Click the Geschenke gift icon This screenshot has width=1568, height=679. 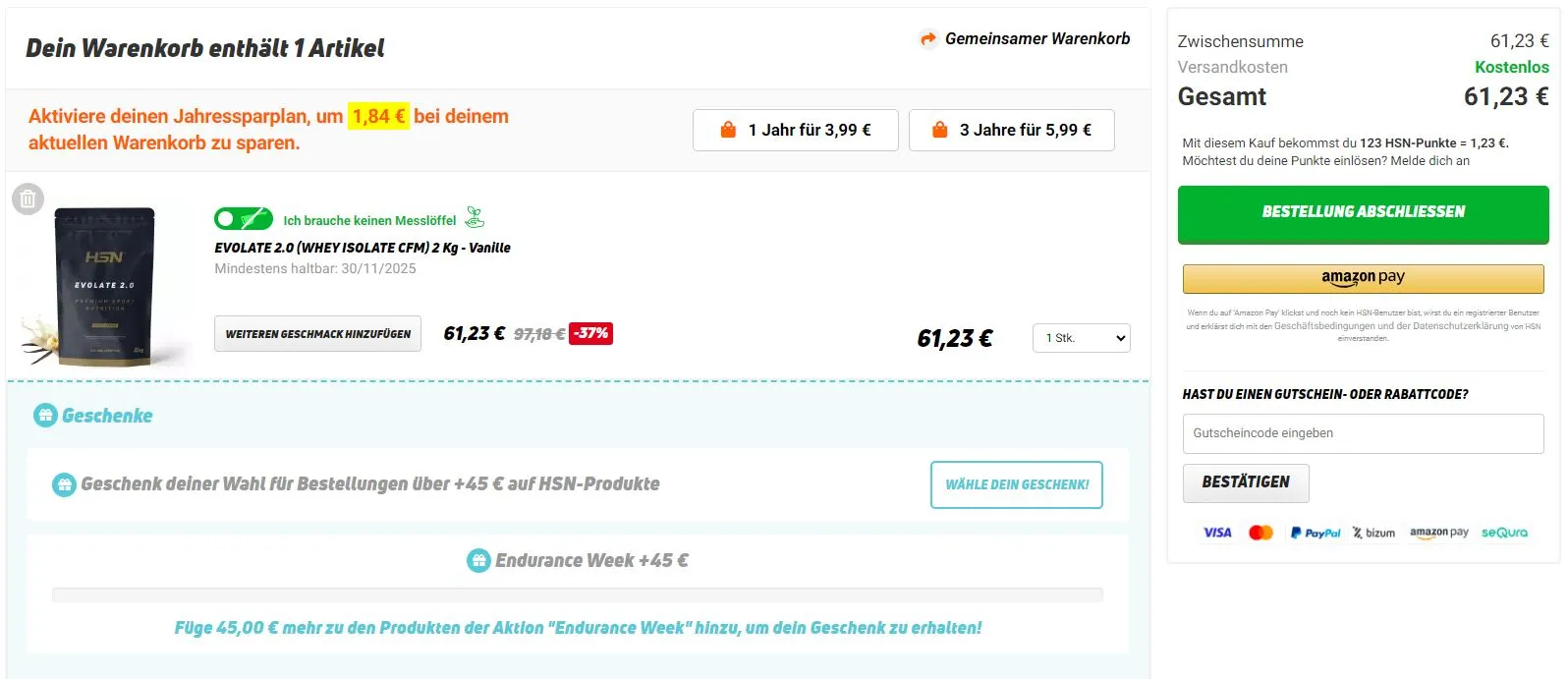click(45, 416)
